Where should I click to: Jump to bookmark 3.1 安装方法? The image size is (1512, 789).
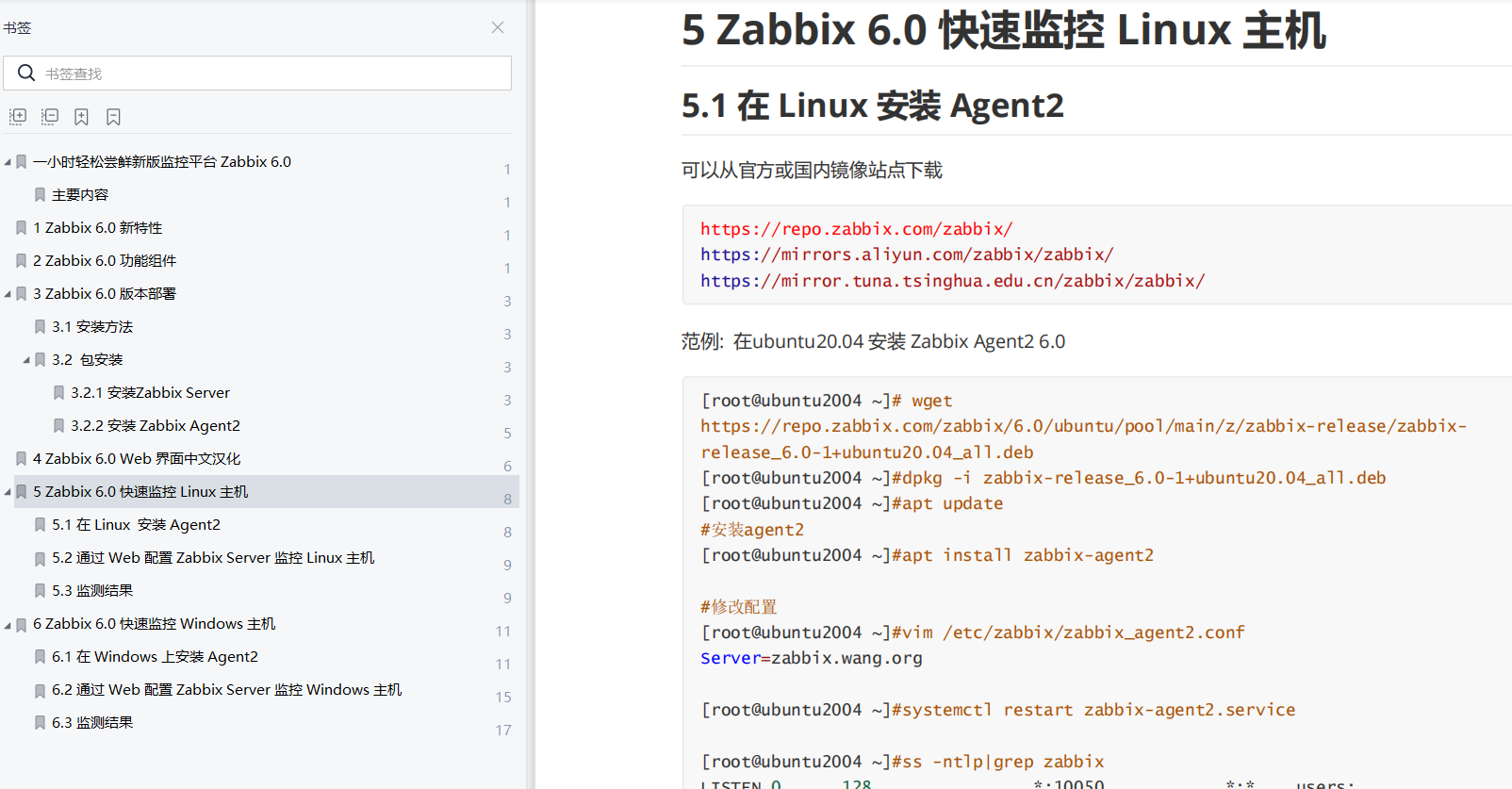pos(92,327)
